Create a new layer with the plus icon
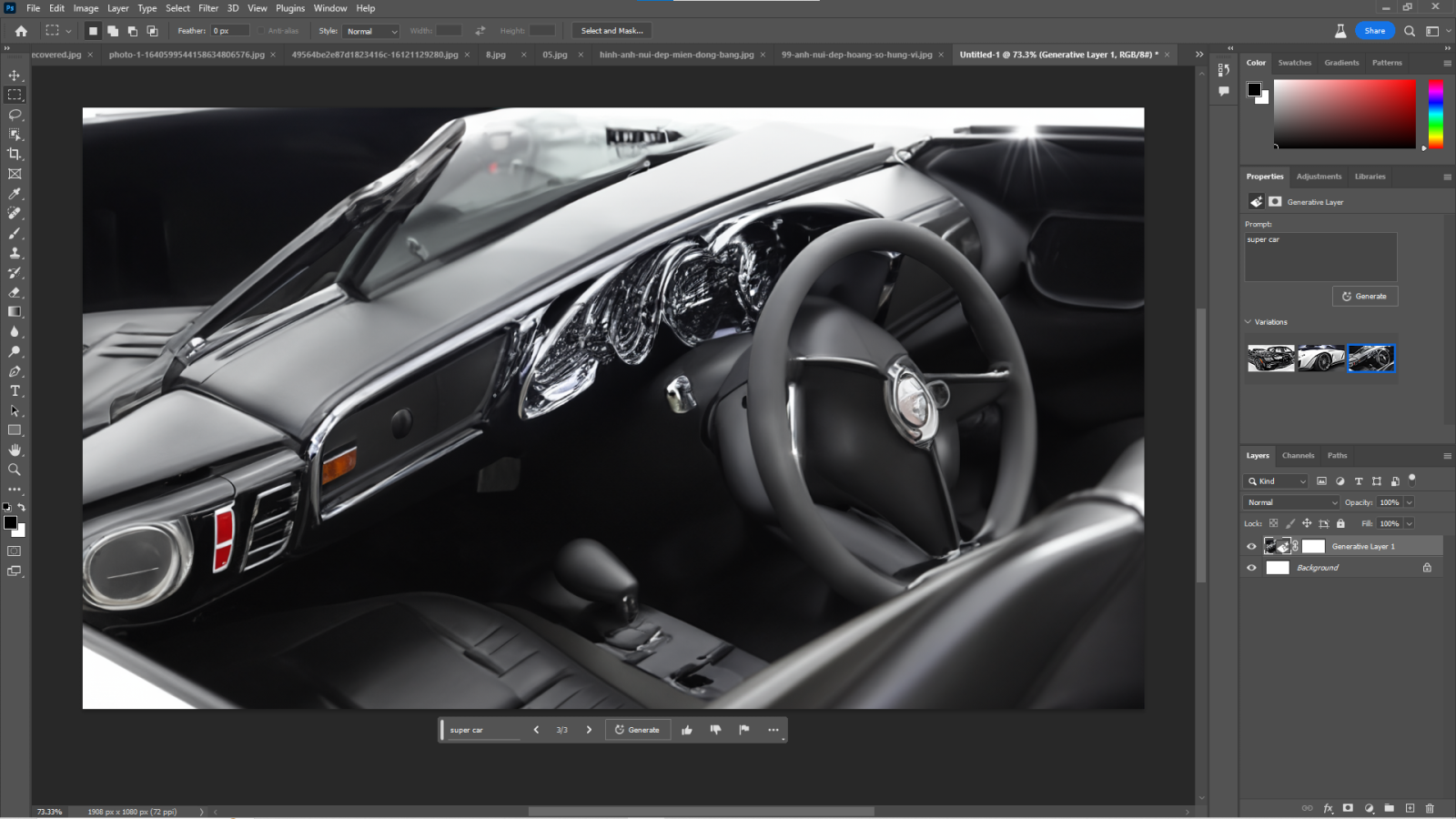 [1410, 808]
